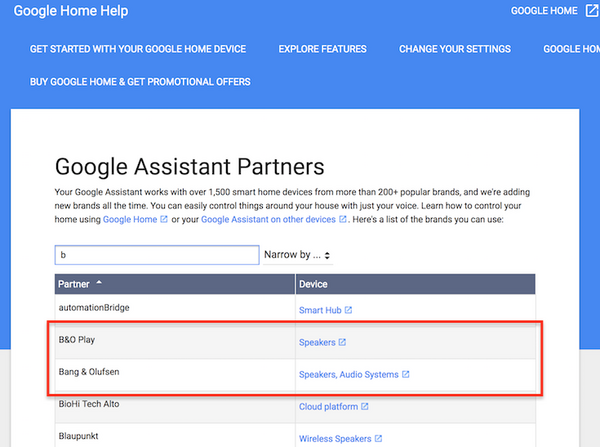
Task: Click external icon after Assistant on other devices
Action: point(343,219)
